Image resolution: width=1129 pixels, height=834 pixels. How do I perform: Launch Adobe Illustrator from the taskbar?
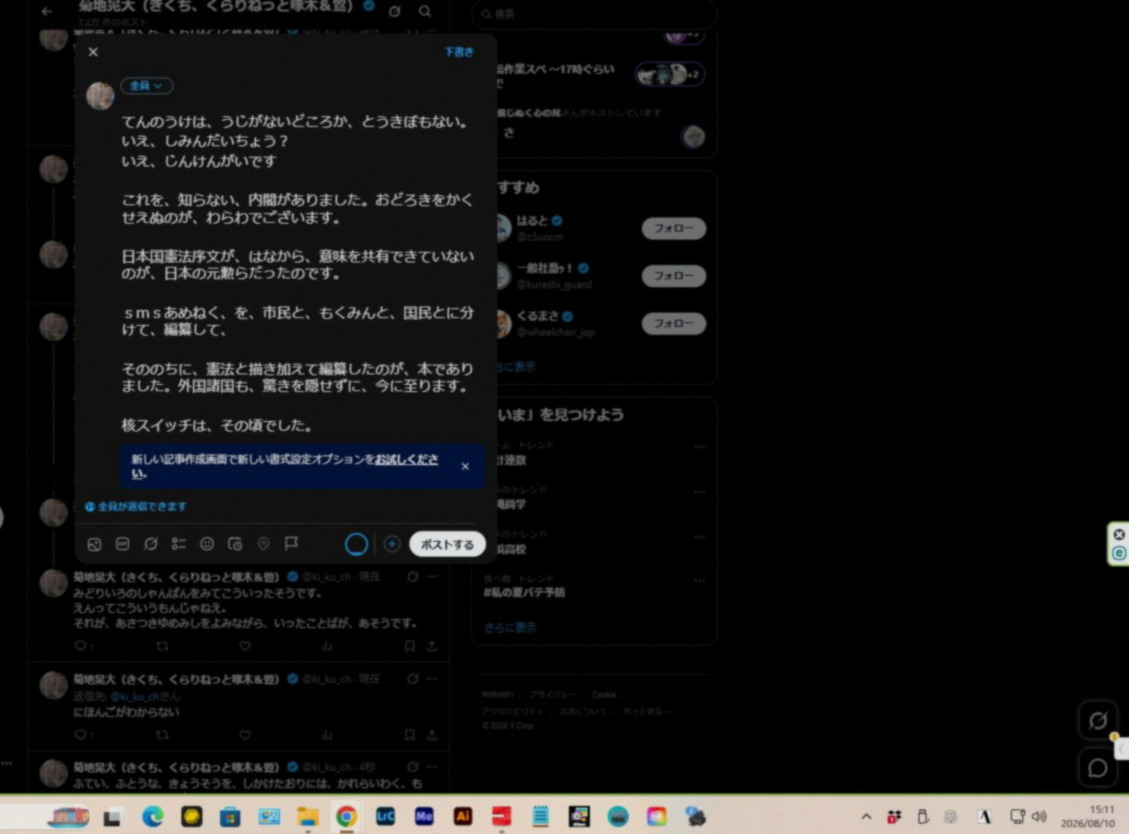click(463, 816)
